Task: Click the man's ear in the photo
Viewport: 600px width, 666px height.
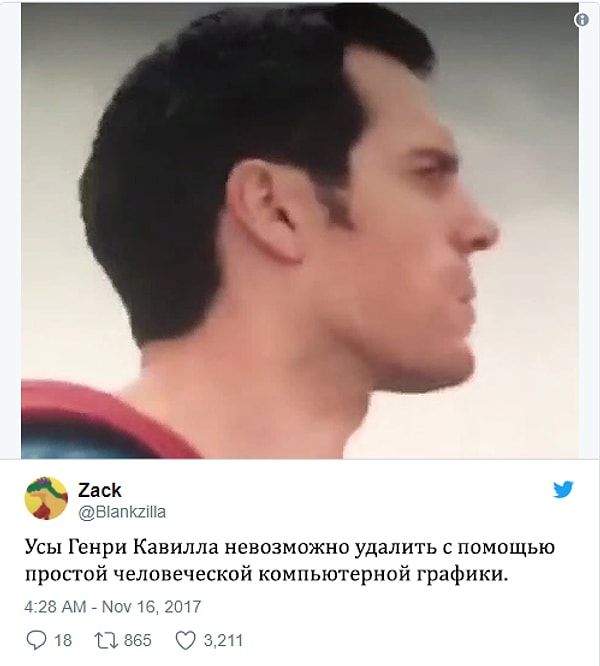Action: pyautogui.click(x=268, y=212)
